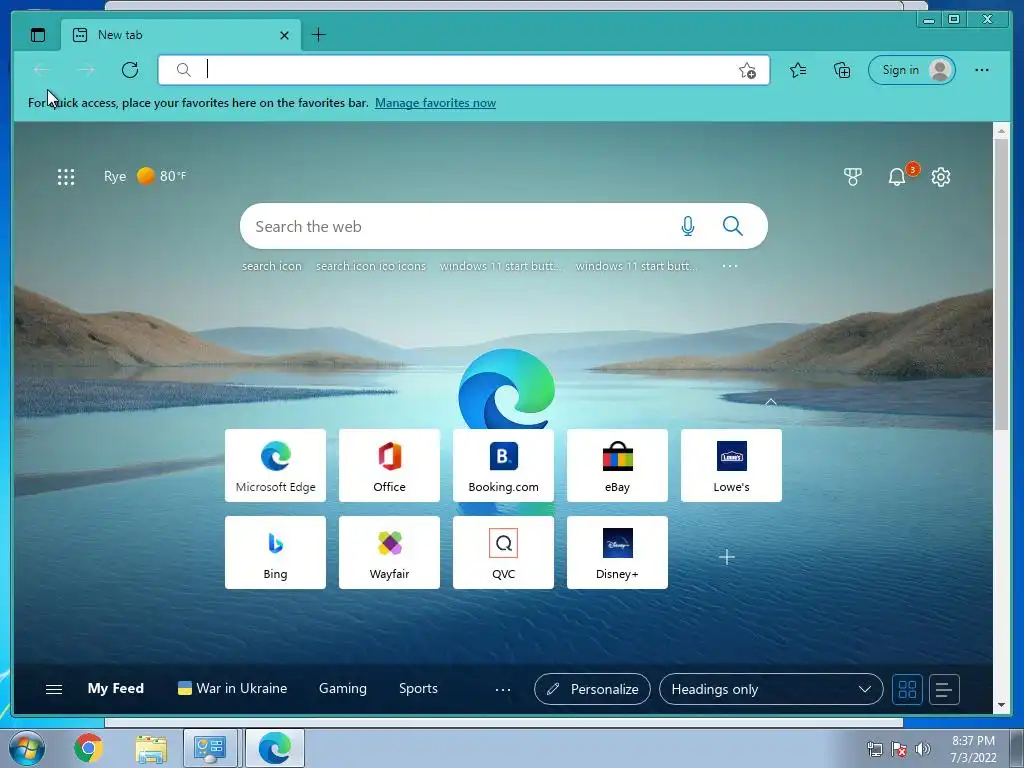Open eBay quick link tile
The height and width of the screenshot is (768, 1024).
[617, 466]
